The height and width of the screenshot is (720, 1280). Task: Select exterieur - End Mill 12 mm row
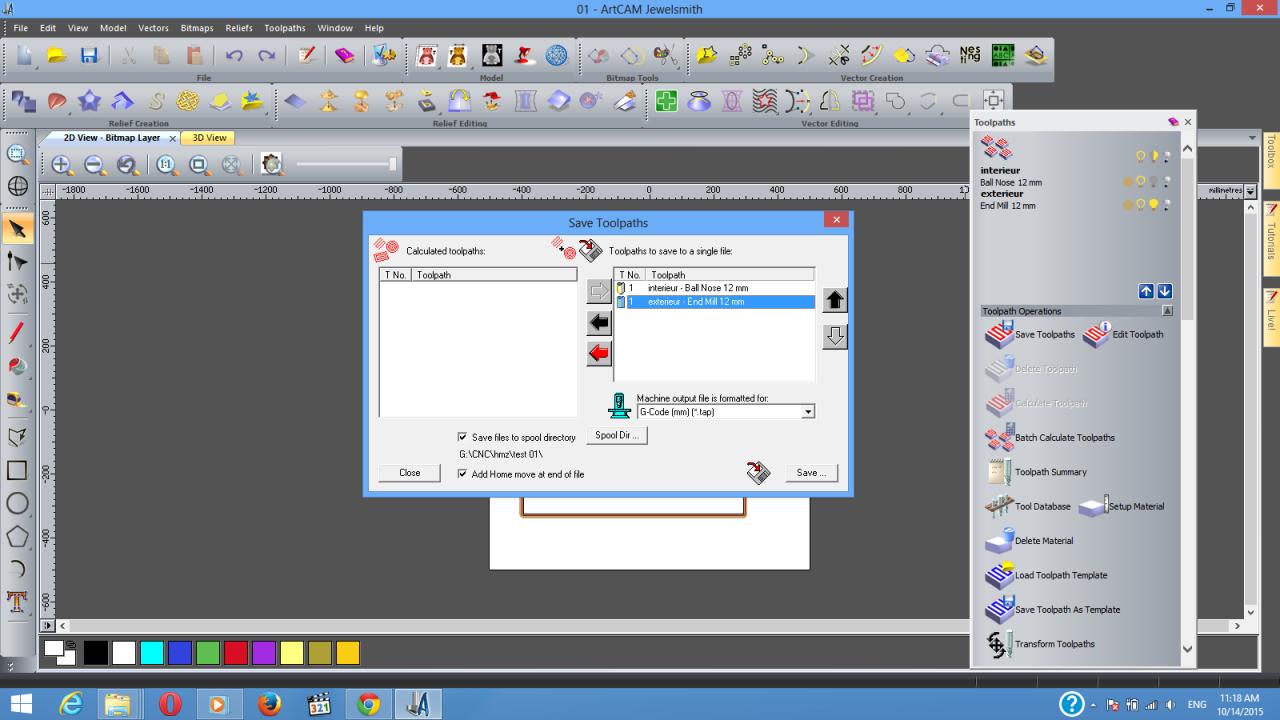(x=715, y=301)
